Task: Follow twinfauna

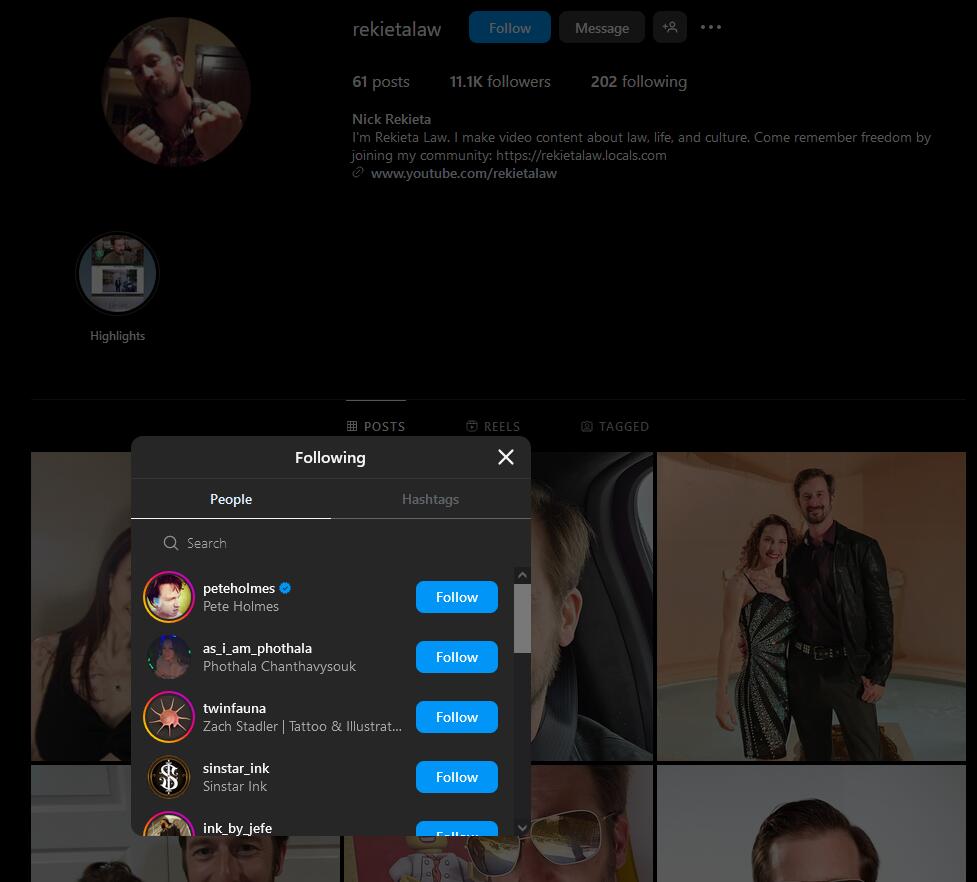Action: [x=457, y=717]
